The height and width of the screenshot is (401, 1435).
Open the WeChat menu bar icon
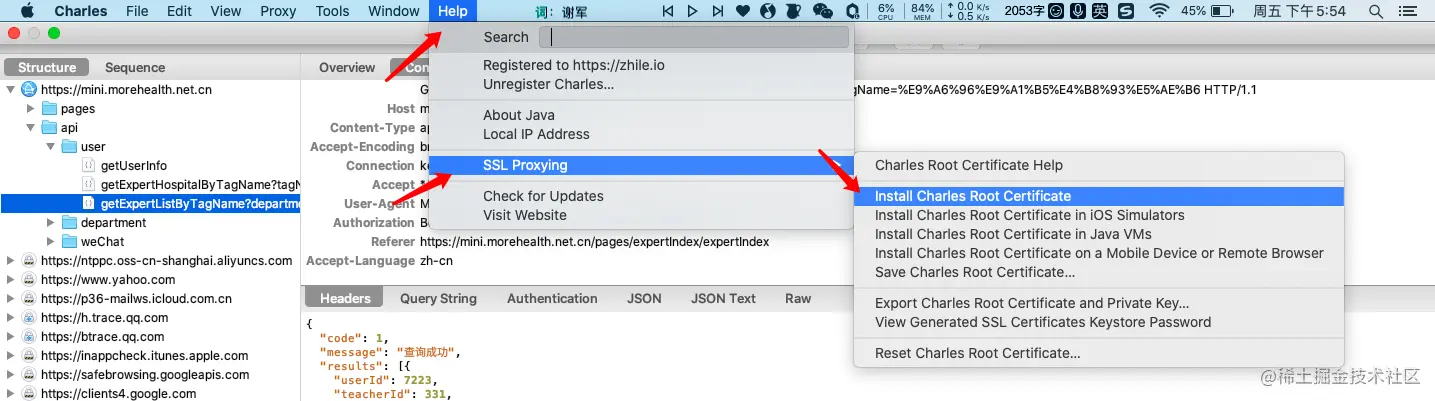pyautogui.click(x=823, y=11)
